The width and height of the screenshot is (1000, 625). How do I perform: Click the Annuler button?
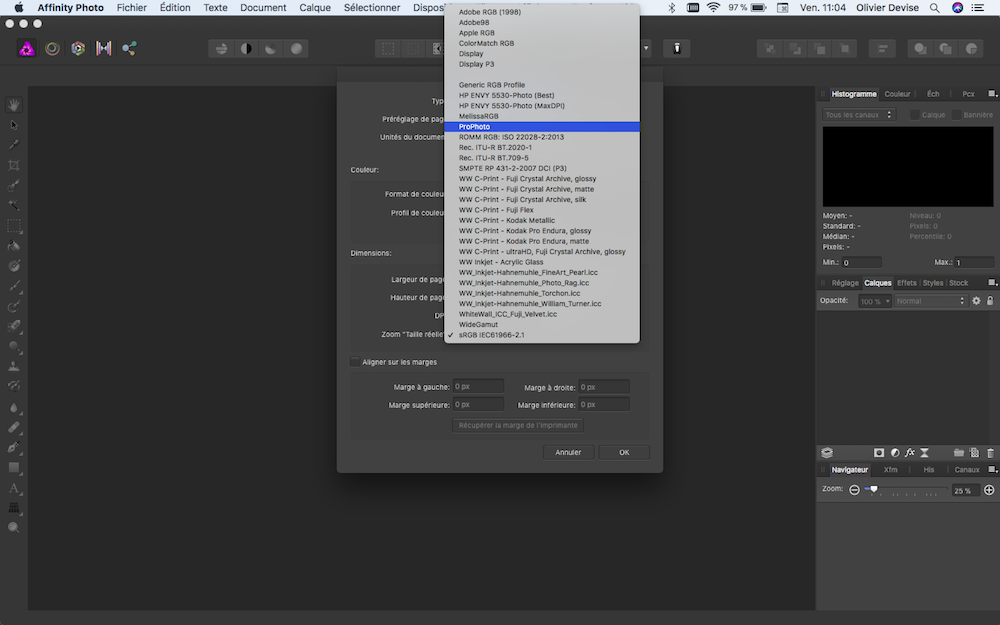click(x=568, y=452)
